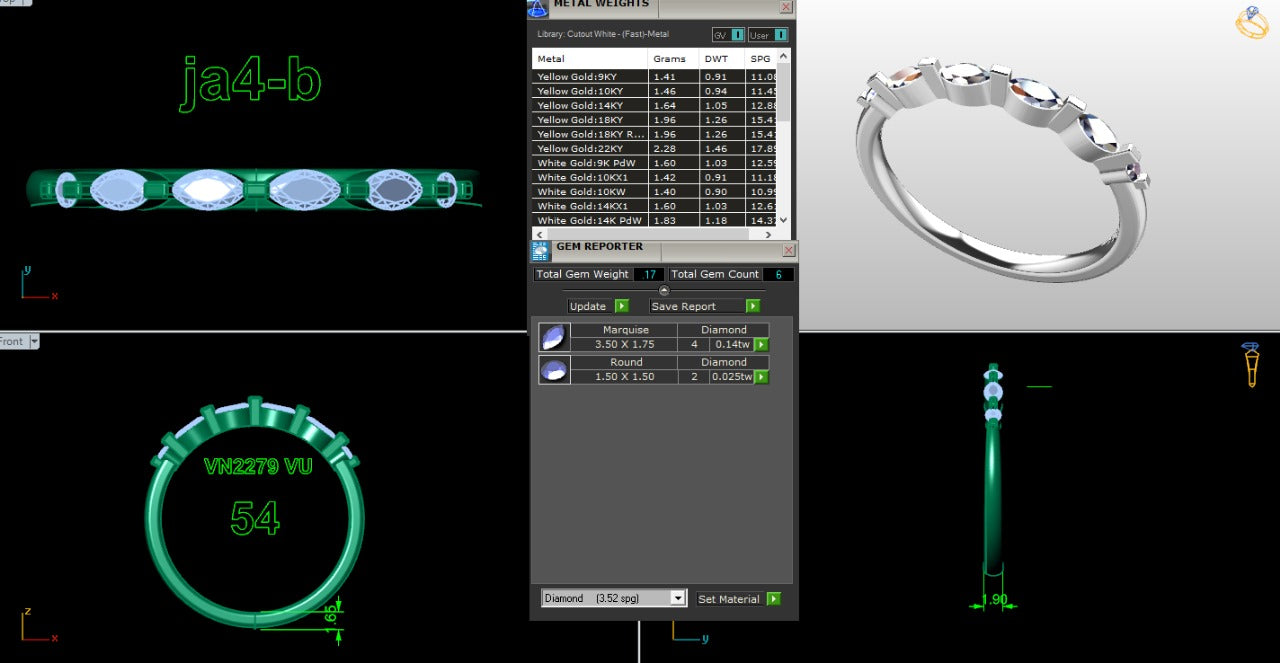Click the Grams column header
The width and height of the screenshot is (1280, 663).
point(672,59)
